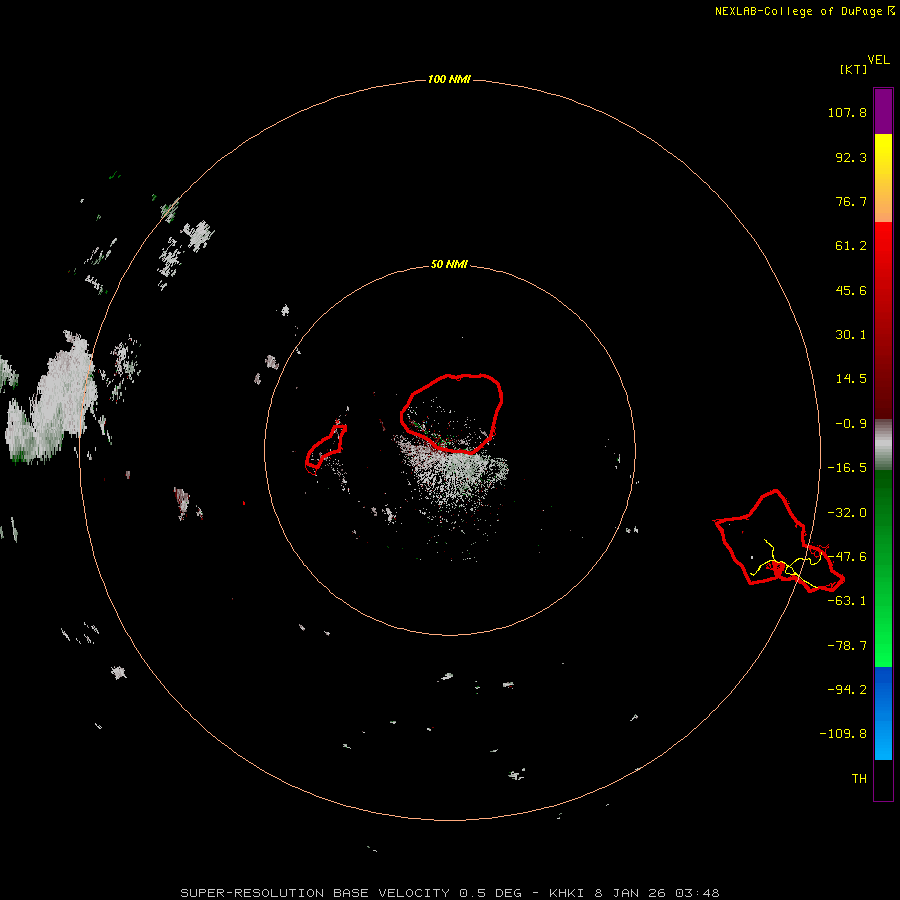This screenshot has width=900, height=900.
Task: Select the 107.8 velocity scale value
Action: click(847, 112)
